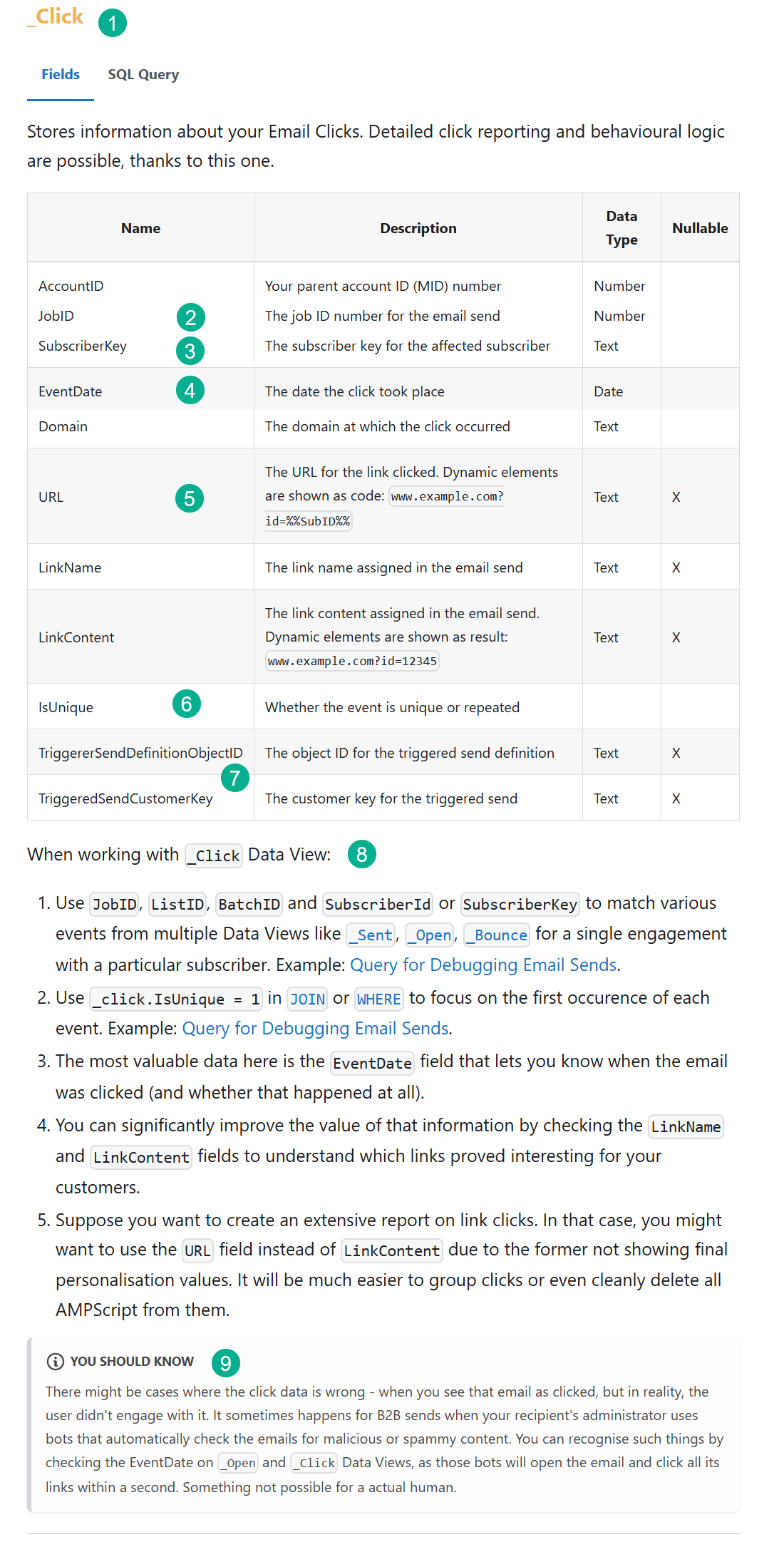The width and height of the screenshot is (784, 1542).
Task: Click annotation marker 6 on IsUnique row
Action: pyautogui.click(x=185, y=704)
